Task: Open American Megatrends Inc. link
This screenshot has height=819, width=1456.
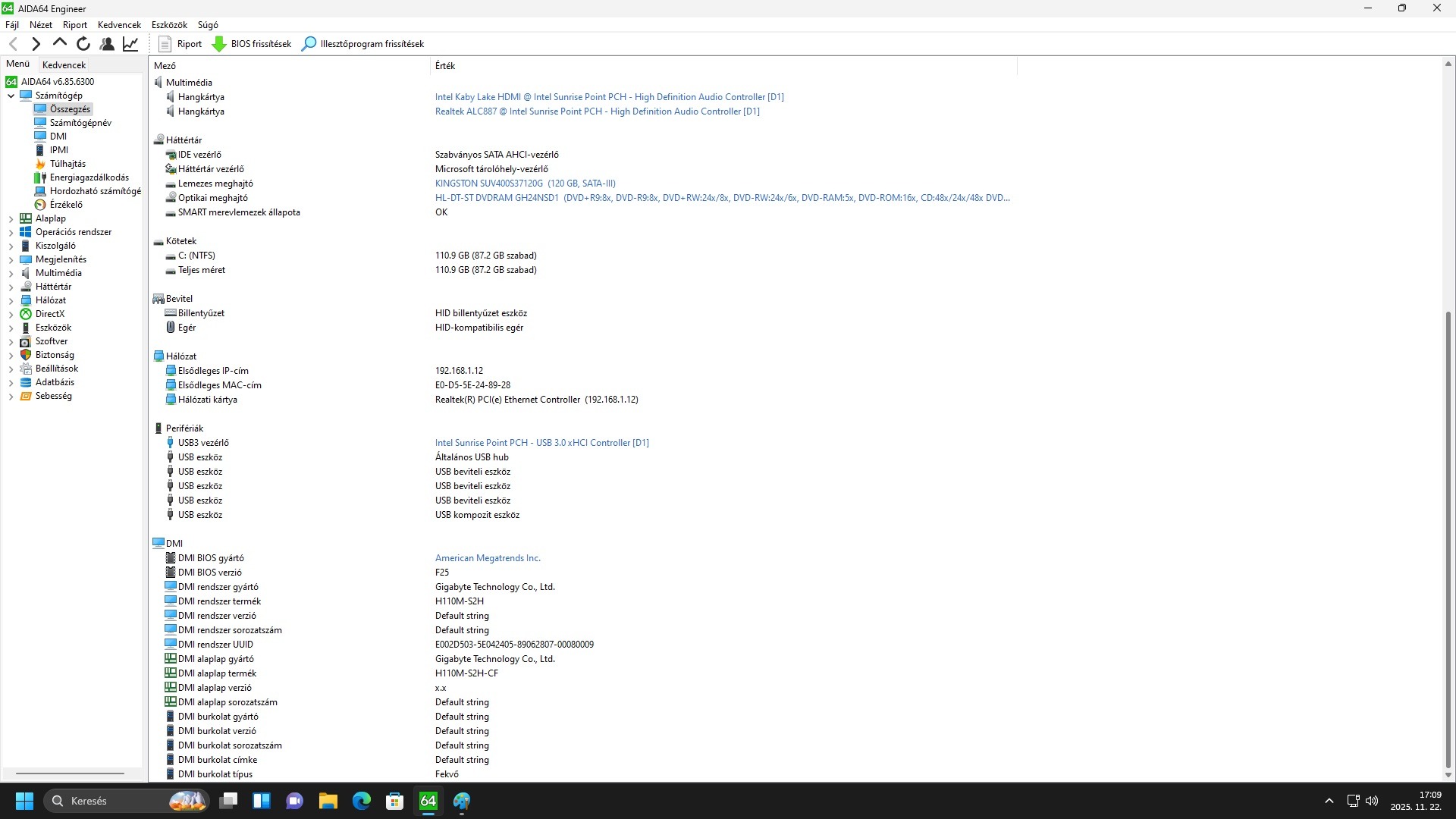Action: 488,558
